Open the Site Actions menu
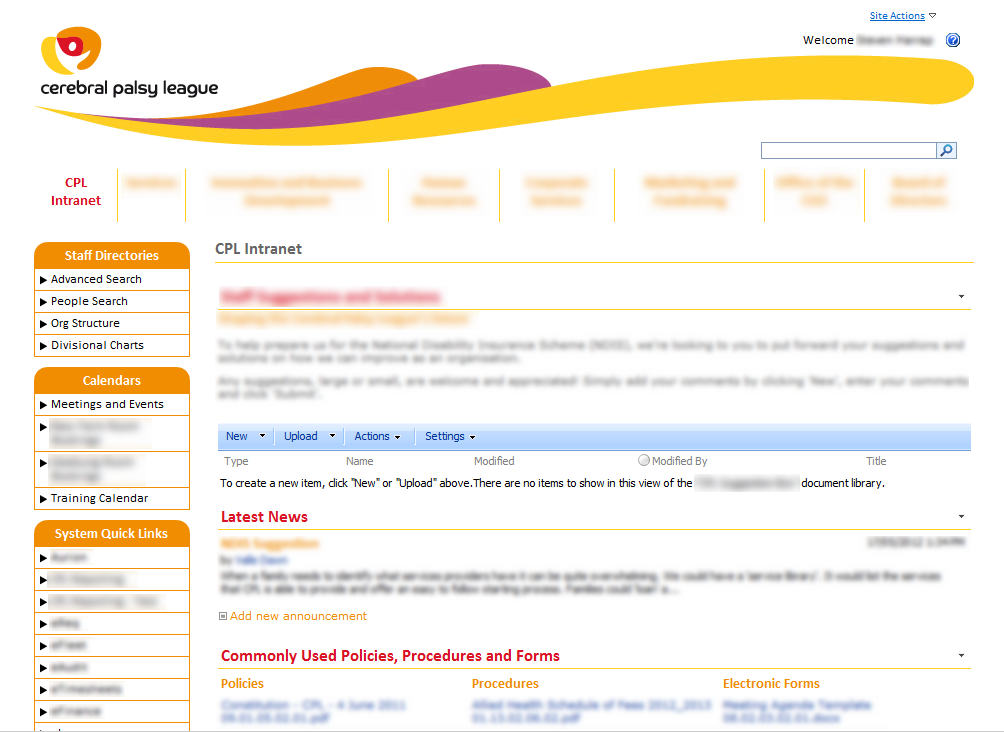 pos(903,15)
